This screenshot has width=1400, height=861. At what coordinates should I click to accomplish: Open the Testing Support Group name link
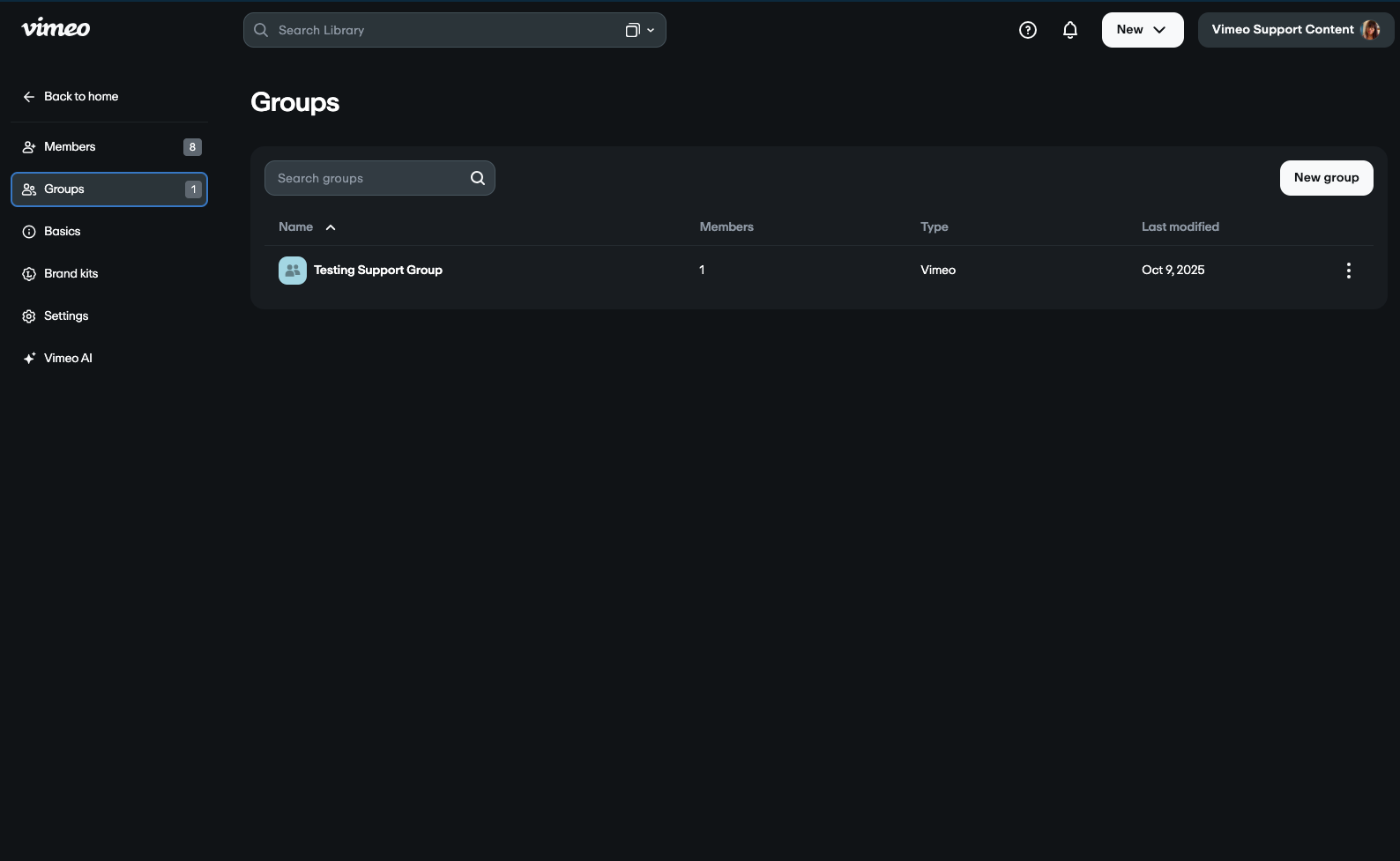coord(377,271)
